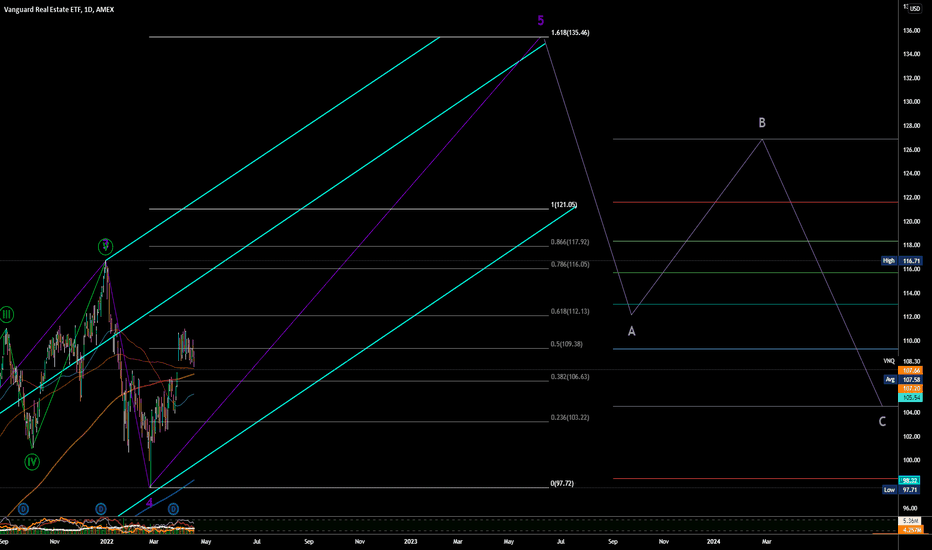Click the 116.71 high price value
The width and height of the screenshot is (932, 550).
(911, 261)
